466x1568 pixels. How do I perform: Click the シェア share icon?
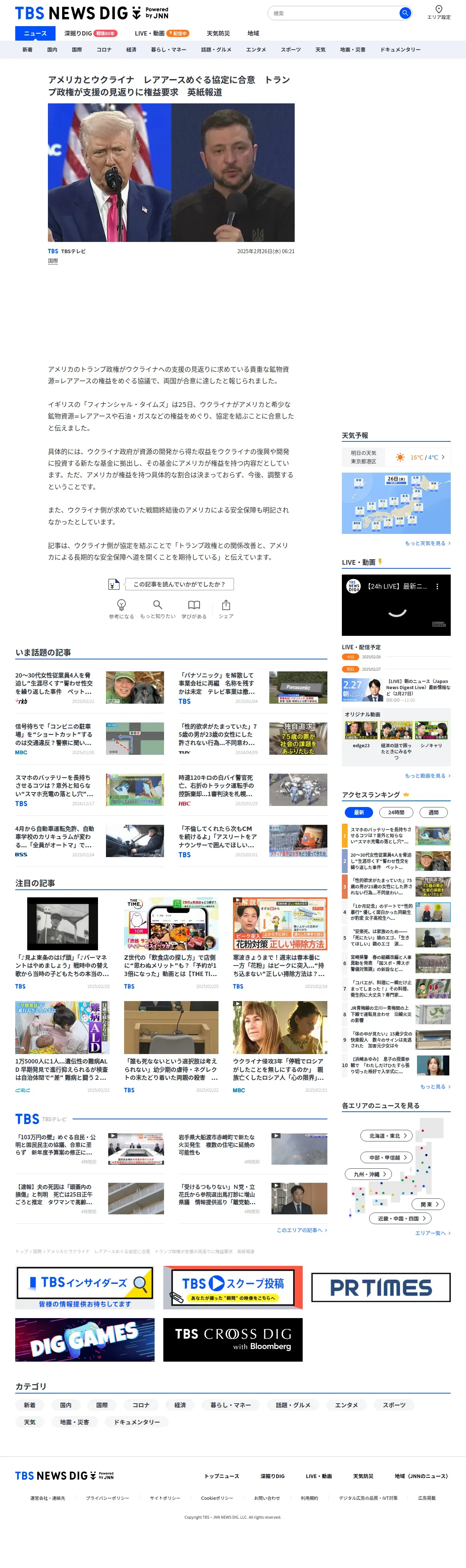pyautogui.click(x=226, y=604)
